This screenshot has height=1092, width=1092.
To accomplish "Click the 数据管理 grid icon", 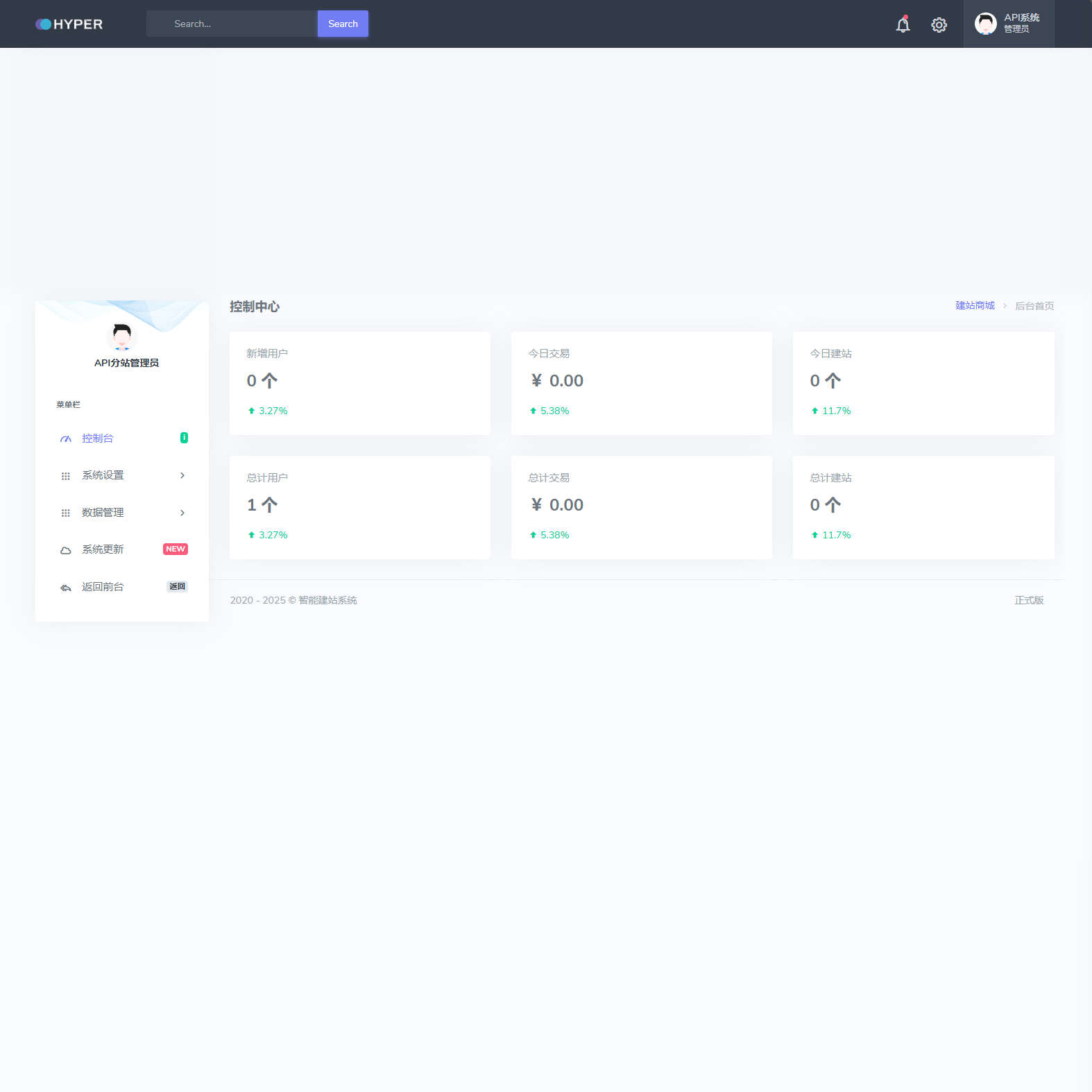I will point(66,513).
